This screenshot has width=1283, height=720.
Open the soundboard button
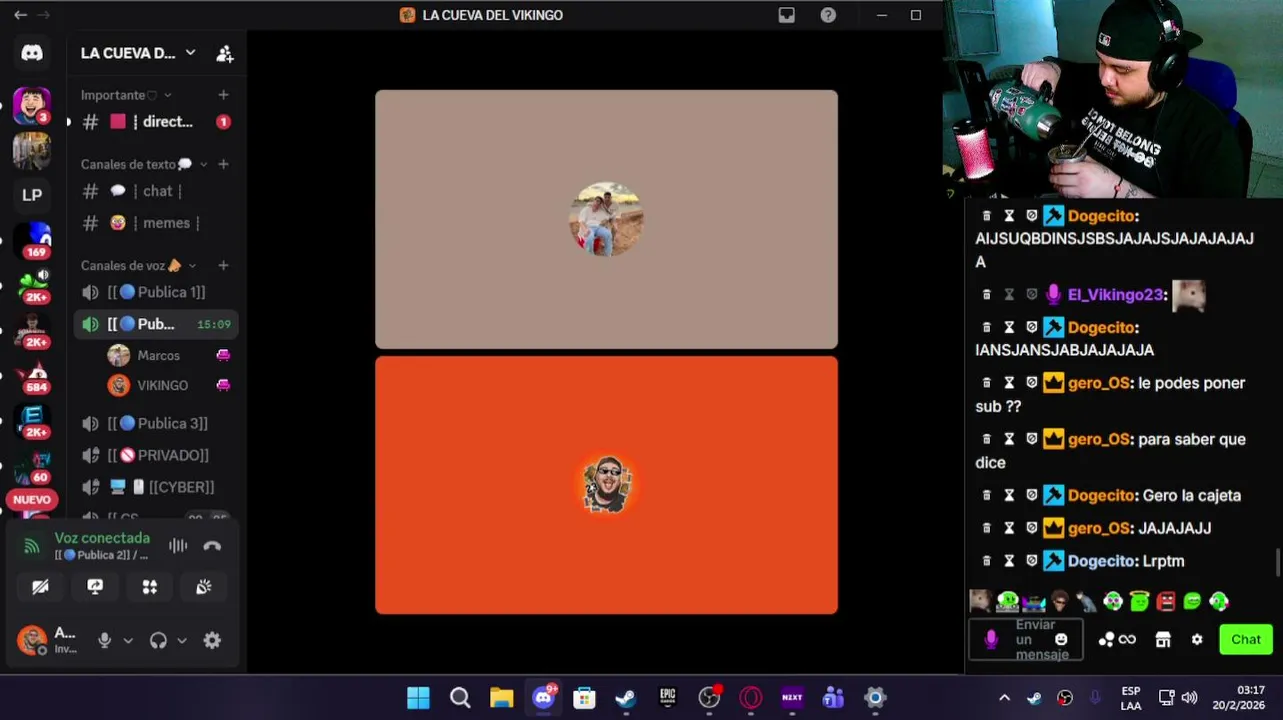pyautogui.click(x=204, y=587)
